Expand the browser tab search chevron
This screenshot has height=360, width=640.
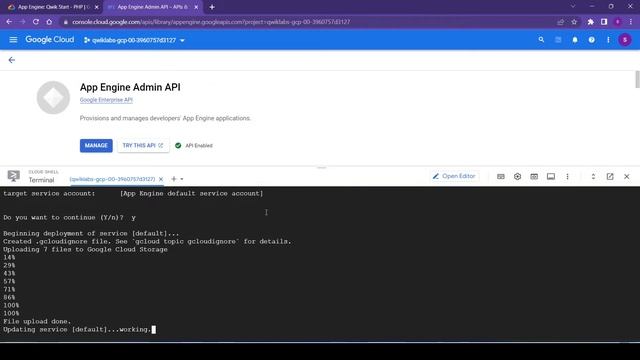[x=573, y=7]
